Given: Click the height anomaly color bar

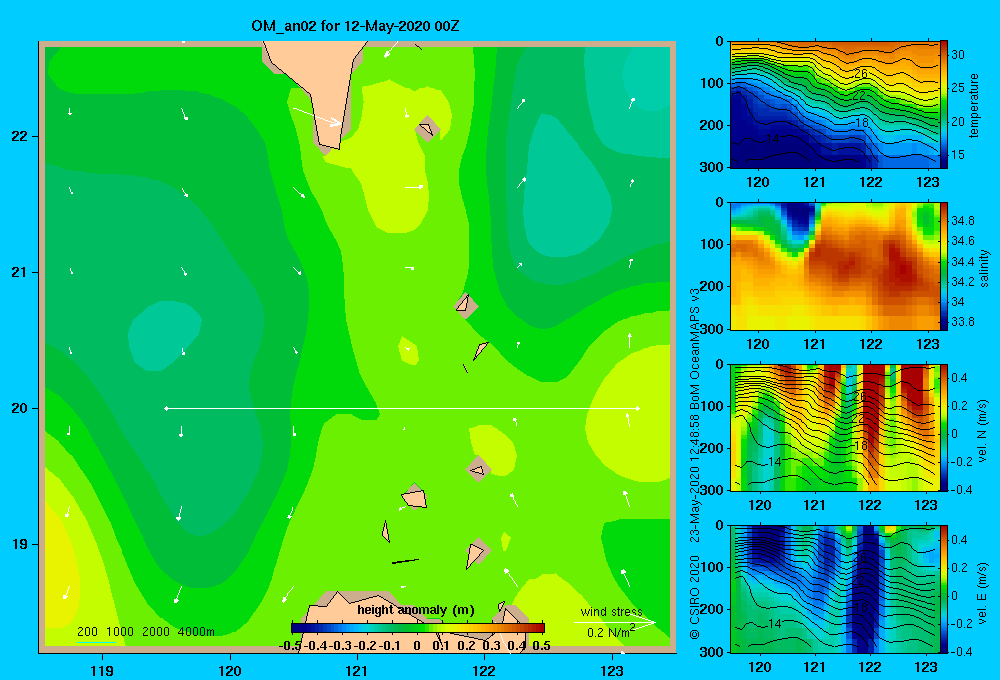Looking at the screenshot, I should click(418, 628).
